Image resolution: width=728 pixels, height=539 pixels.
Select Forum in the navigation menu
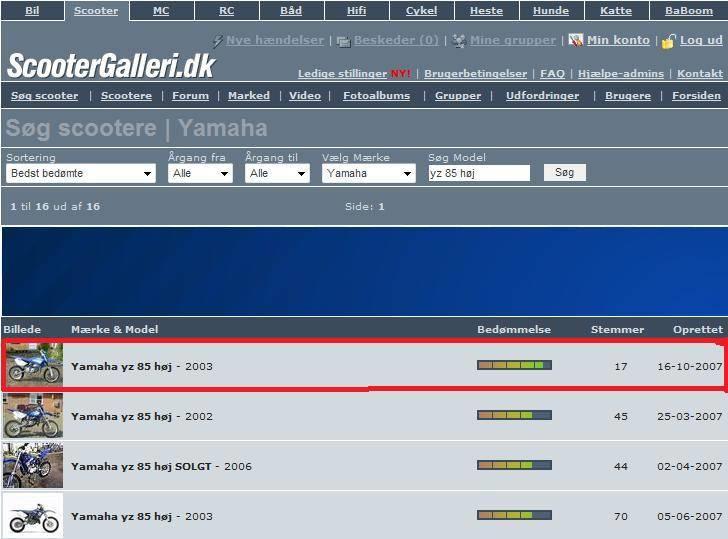(x=190, y=96)
